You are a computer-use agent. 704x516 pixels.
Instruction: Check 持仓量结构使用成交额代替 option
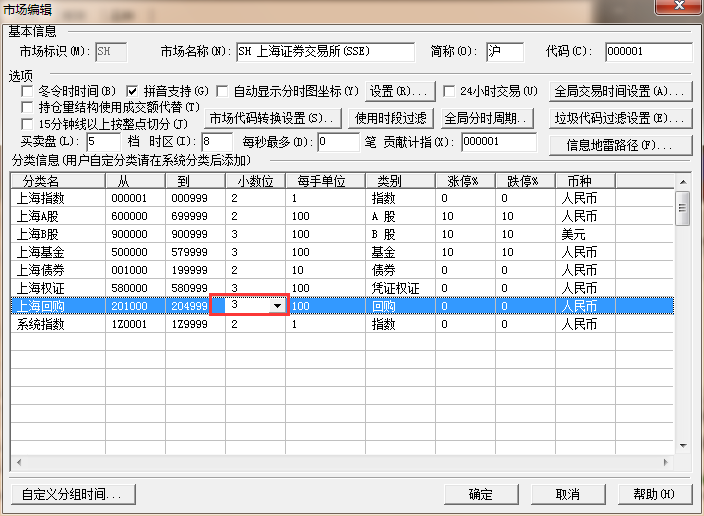click(x=28, y=108)
